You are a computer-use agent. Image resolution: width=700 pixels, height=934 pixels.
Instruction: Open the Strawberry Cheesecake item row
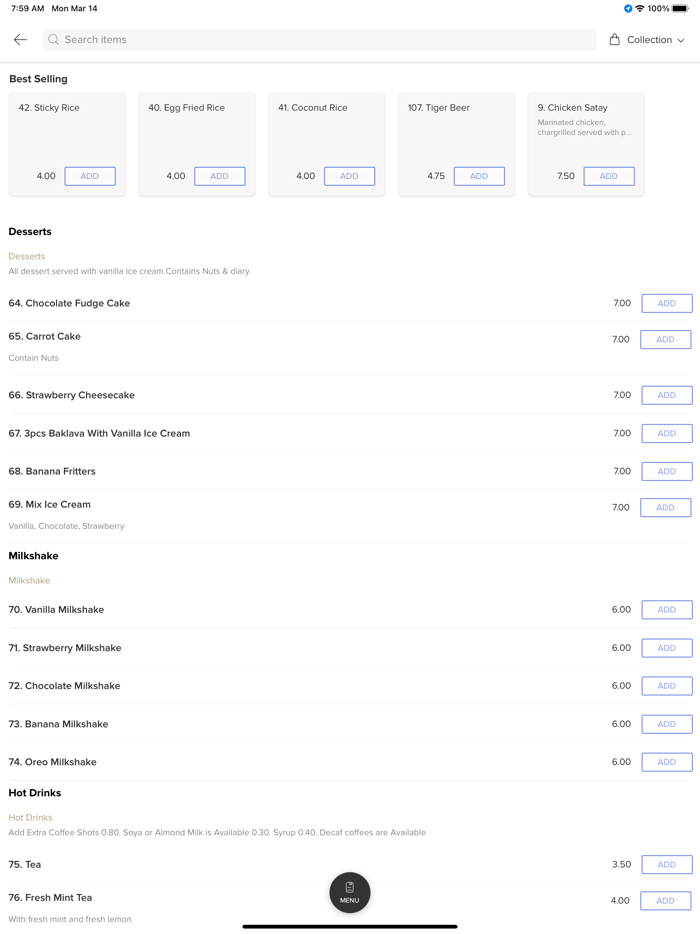click(300, 395)
